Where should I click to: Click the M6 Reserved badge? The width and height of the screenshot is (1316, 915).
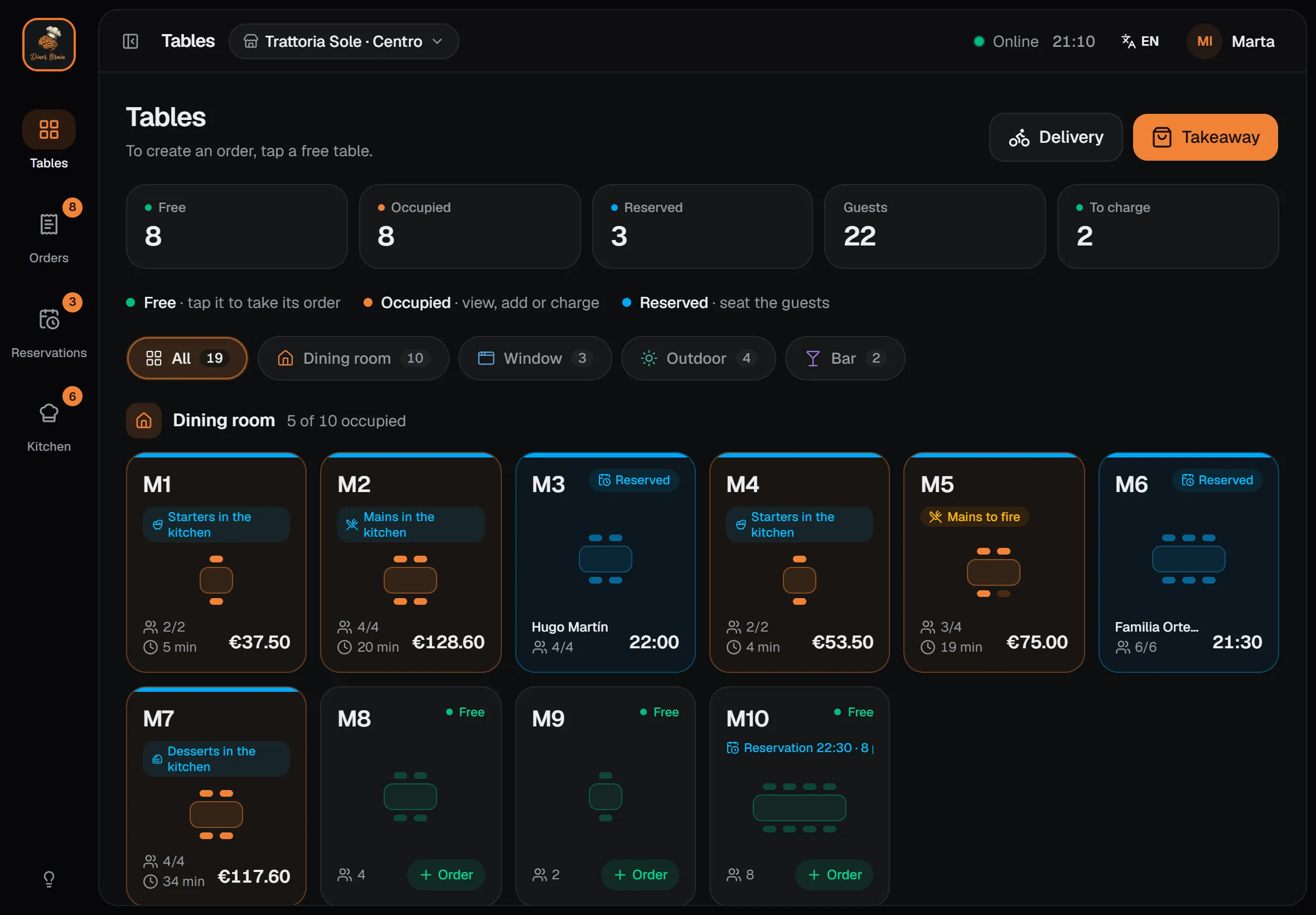[1217, 480]
